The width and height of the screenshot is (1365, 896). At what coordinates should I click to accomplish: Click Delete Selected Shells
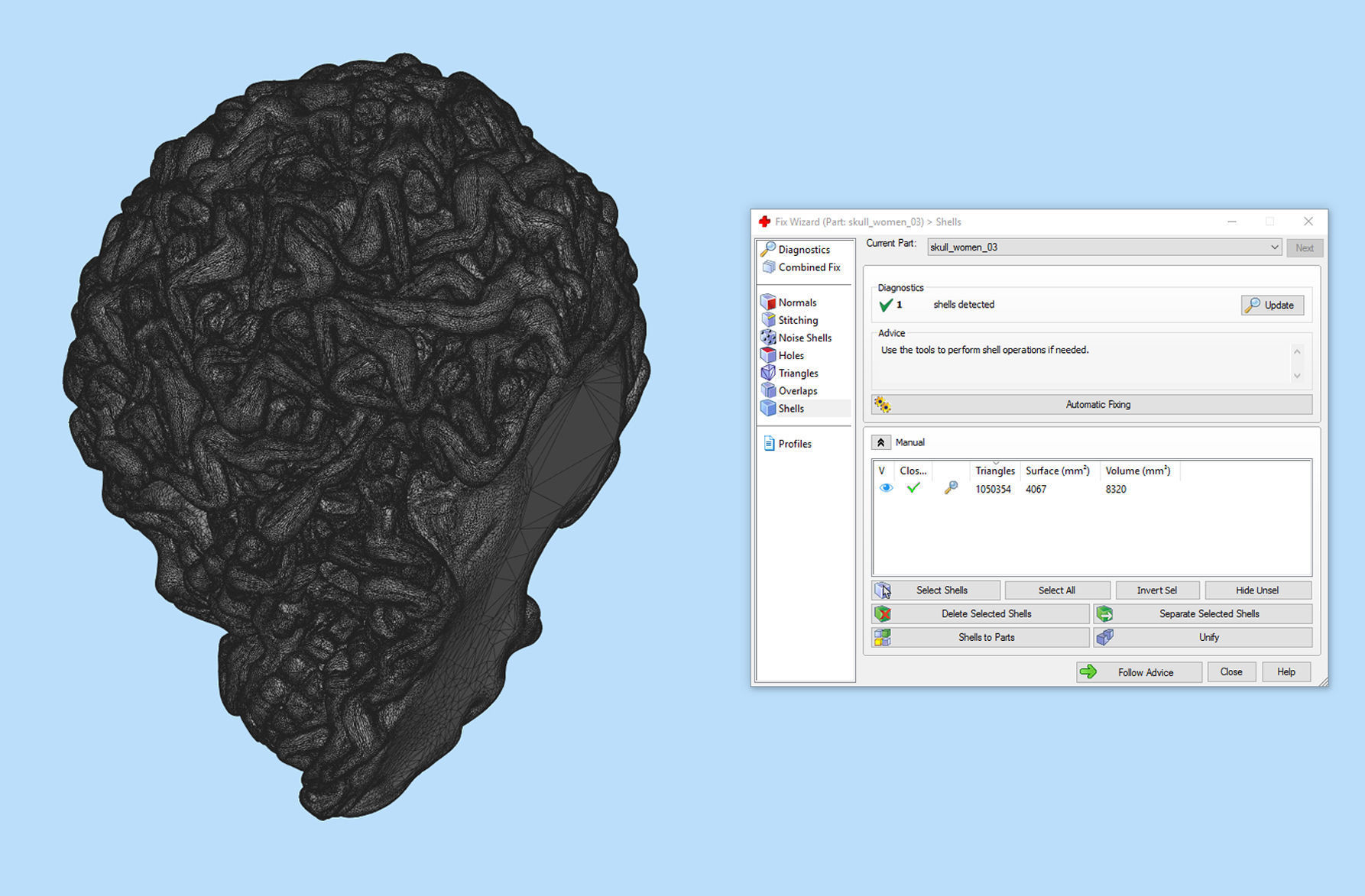tap(981, 613)
